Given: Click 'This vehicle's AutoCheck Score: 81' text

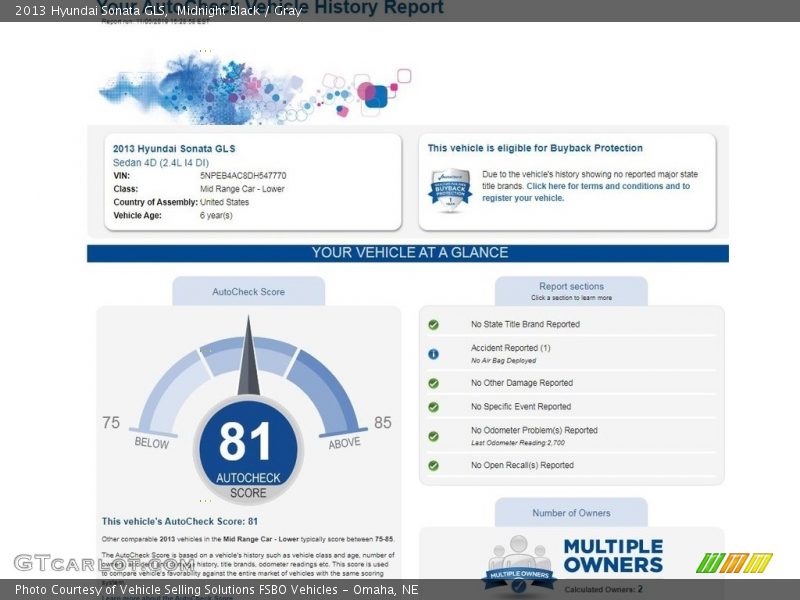Looking at the screenshot, I should tap(180, 521).
